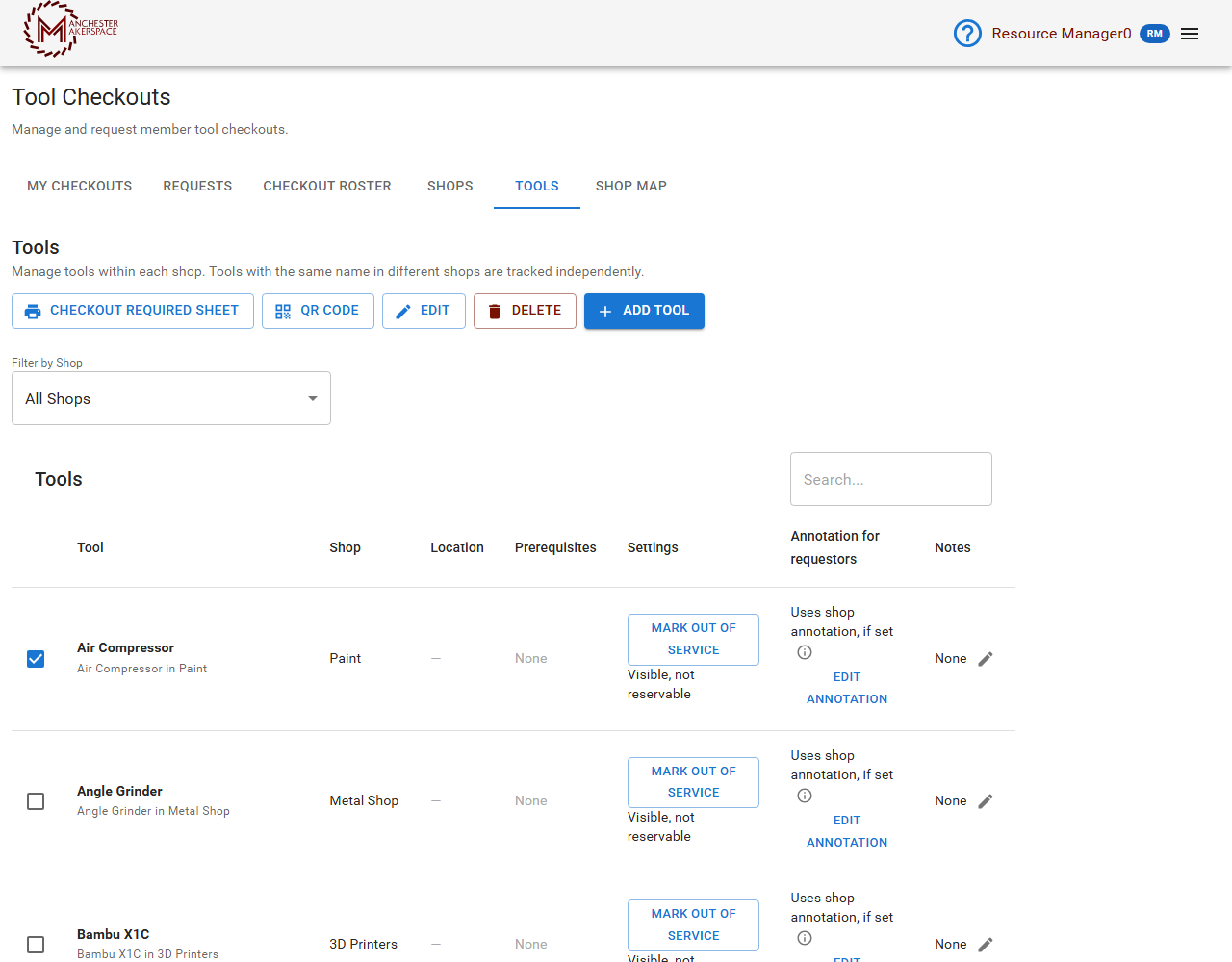
Task: Click the Add Tool button
Action: (644, 311)
